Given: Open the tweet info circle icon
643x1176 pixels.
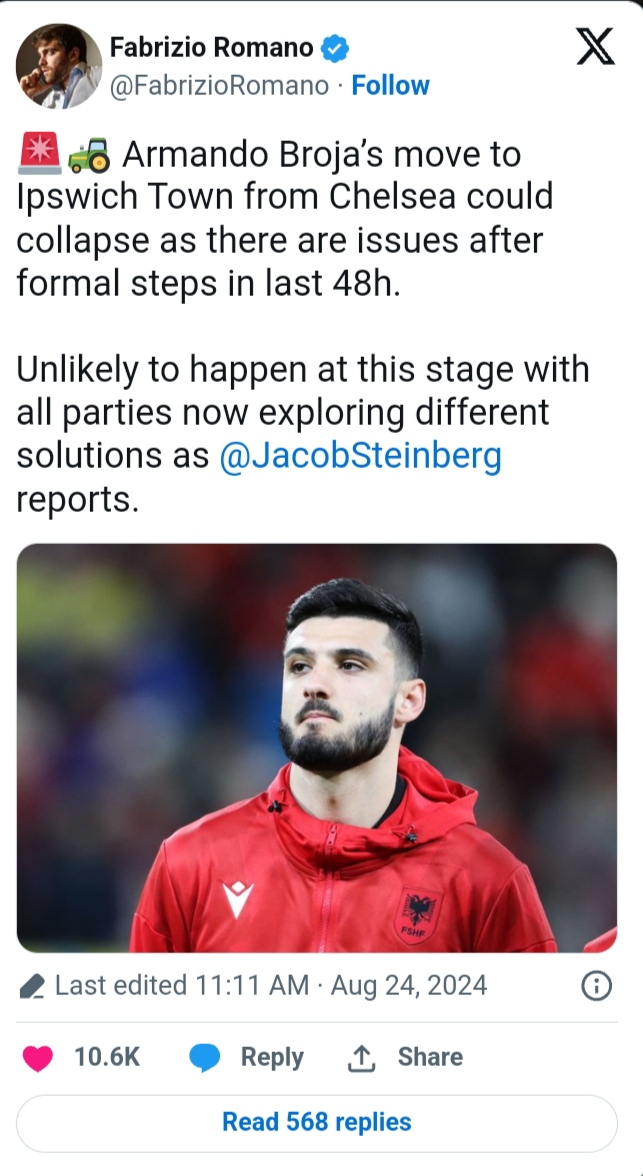Looking at the screenshot, I should point(596,987).
